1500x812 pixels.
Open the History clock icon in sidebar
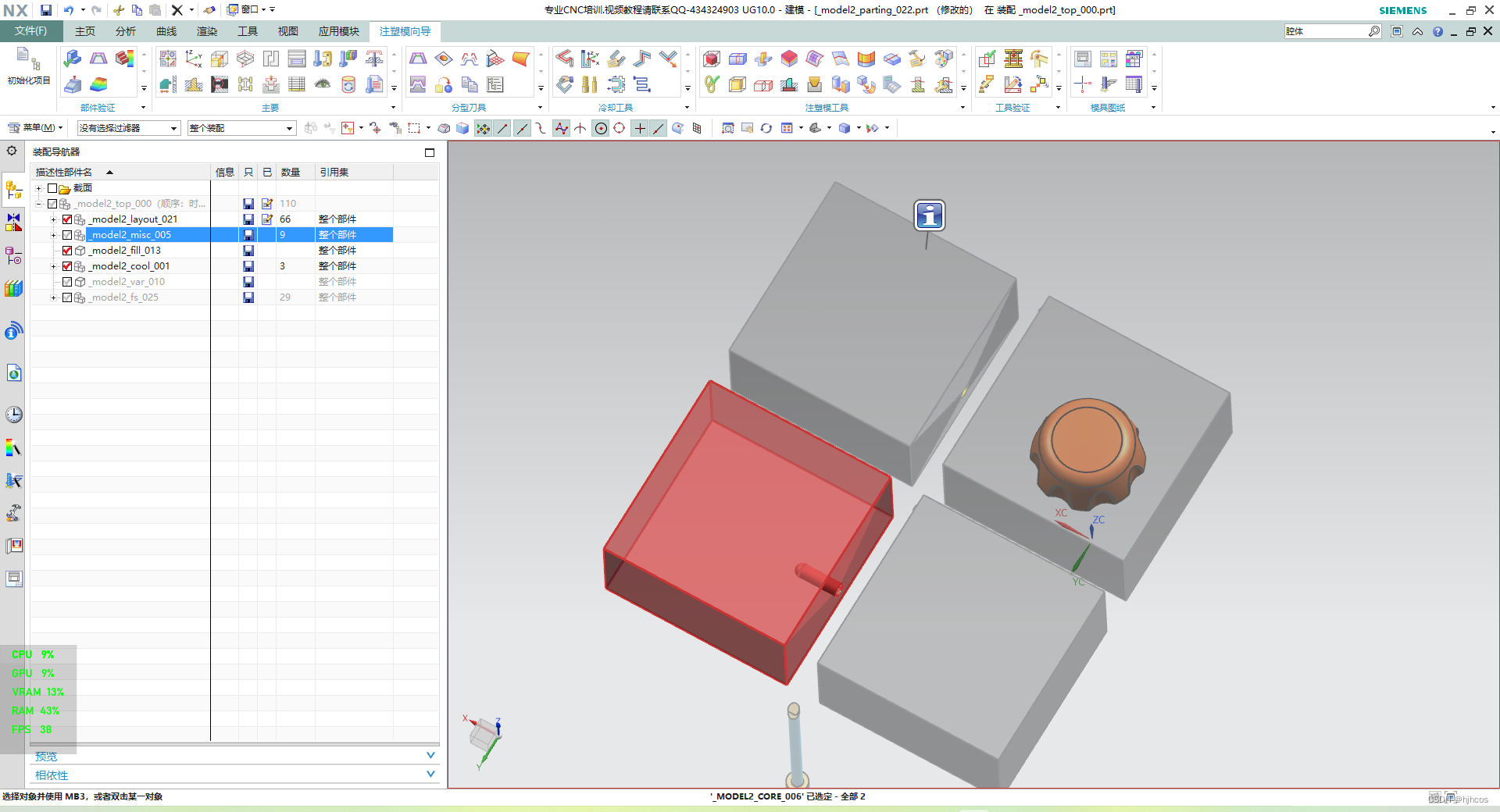click(14, 415)
